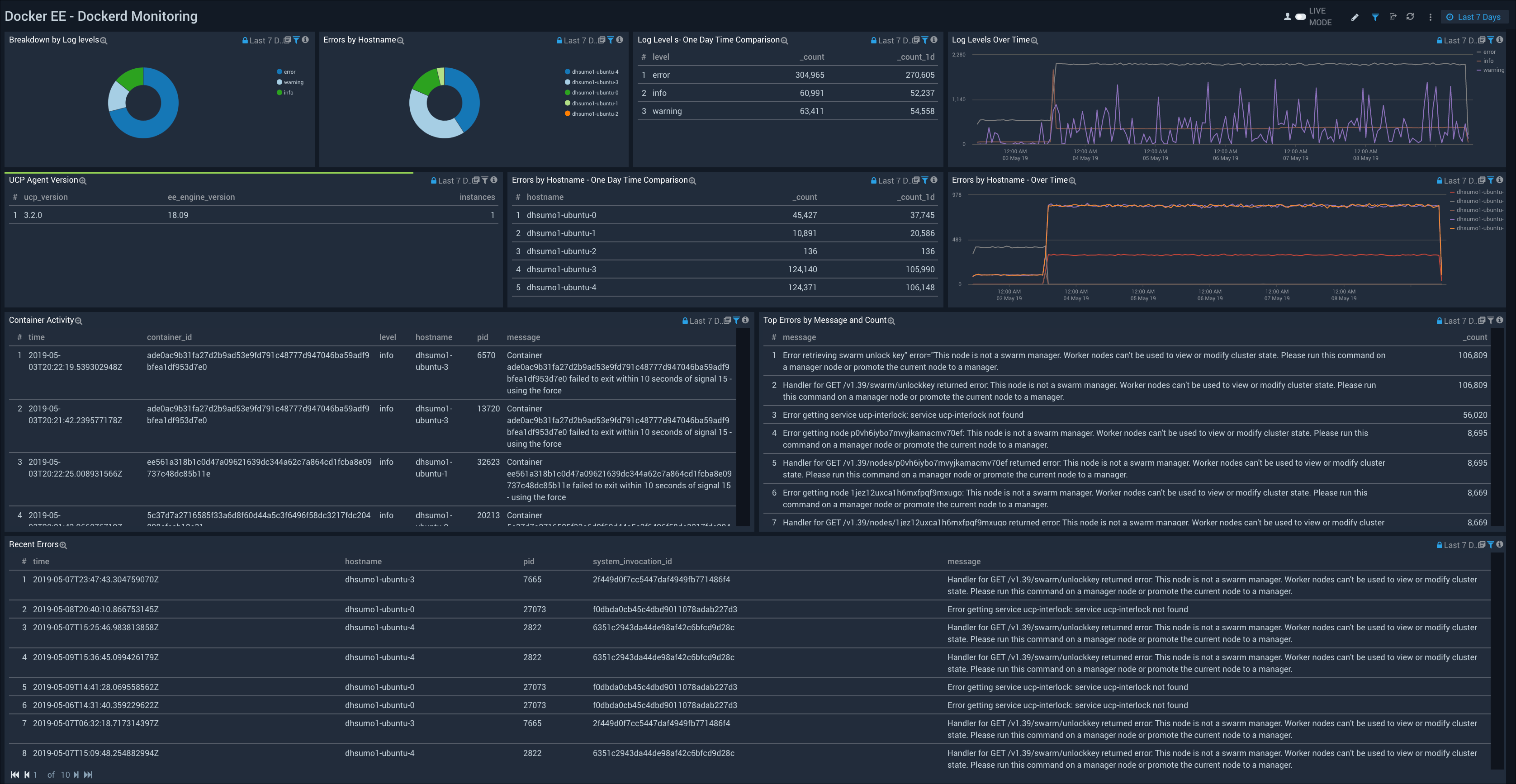Click the user sharing icon beside Live Mode
This screenshot has height=784, width=1516.
click(x=1287, y=16)
